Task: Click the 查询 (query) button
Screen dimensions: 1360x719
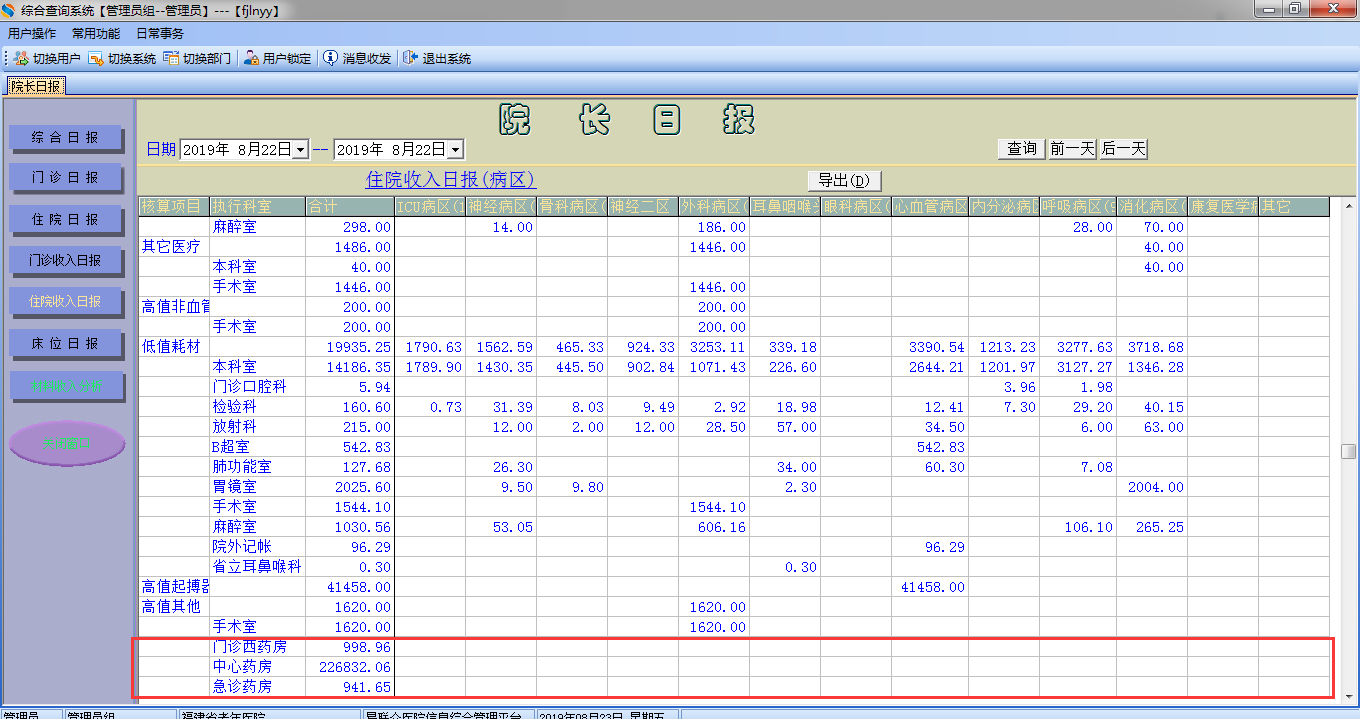Action: pyautogui.click(x=1021, y=149)
